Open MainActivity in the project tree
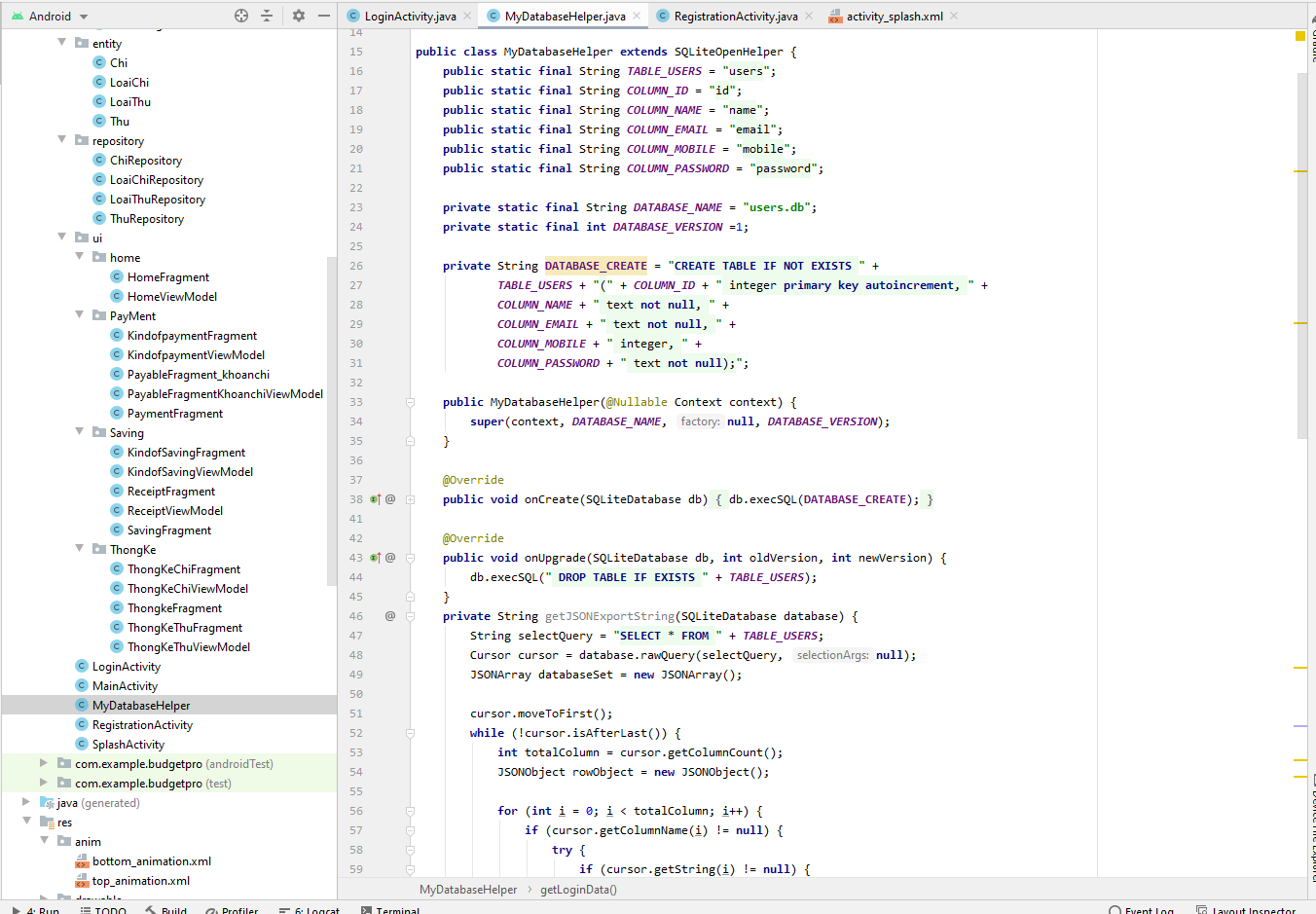Screen dimensions: 1316x914 click(124, 685)
